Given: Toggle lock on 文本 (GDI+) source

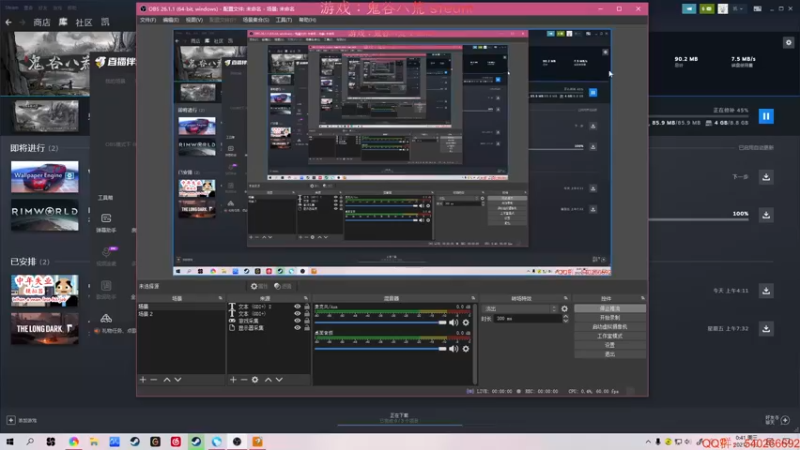Looking at the screenshot, I should [x=307, y=314].
